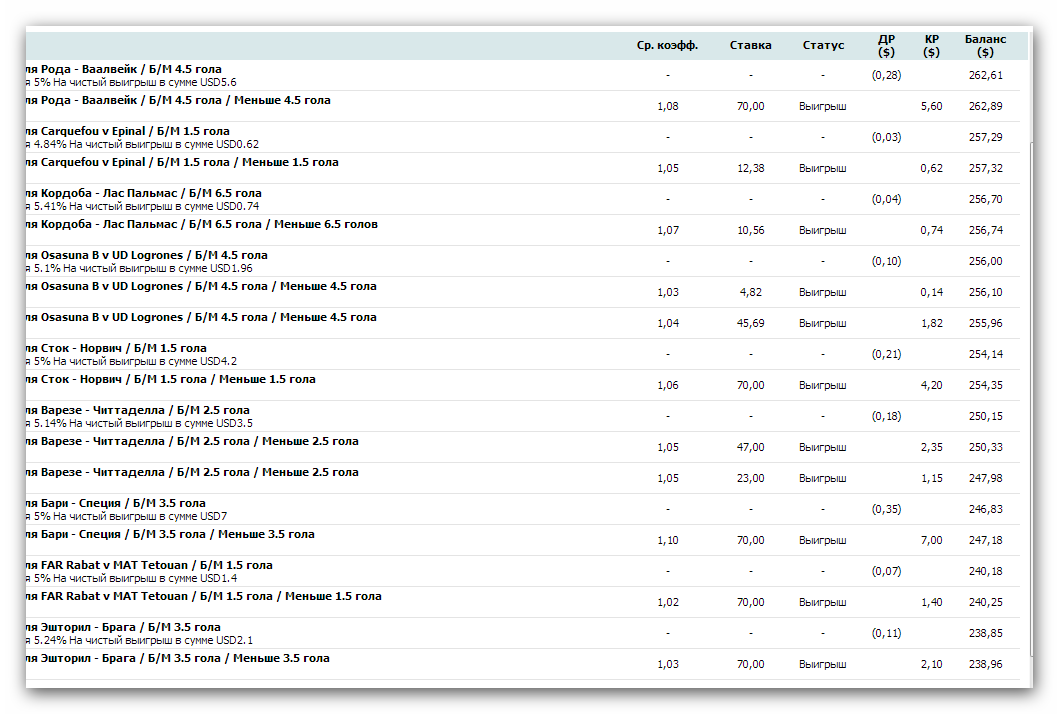Click the average odds value 1,07
The height and width of the screenshot is (714, 1059).
pyautogui.click(x=667, y=230)
